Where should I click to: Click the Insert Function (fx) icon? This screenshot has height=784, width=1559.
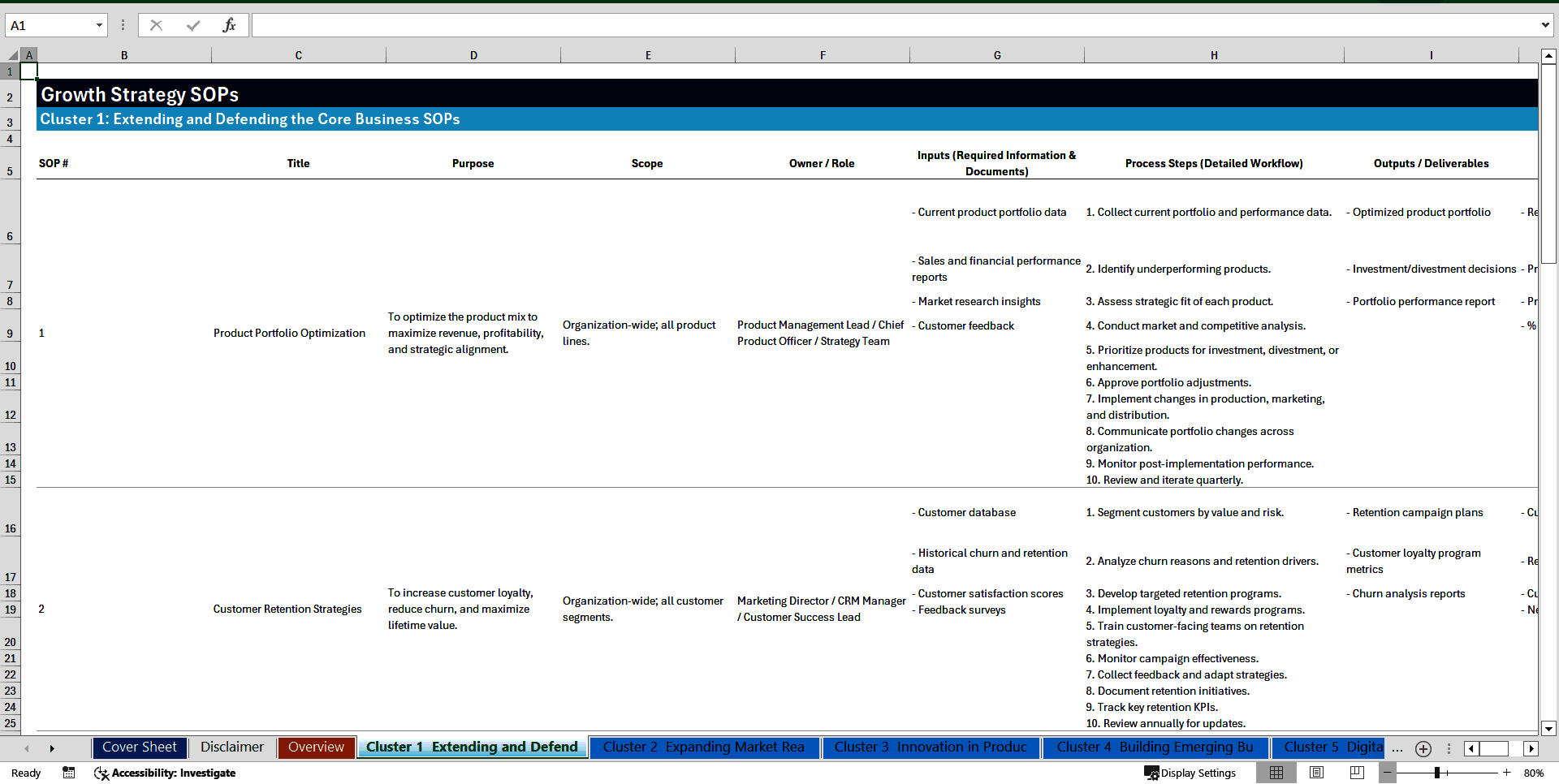(x=230, y=24)
